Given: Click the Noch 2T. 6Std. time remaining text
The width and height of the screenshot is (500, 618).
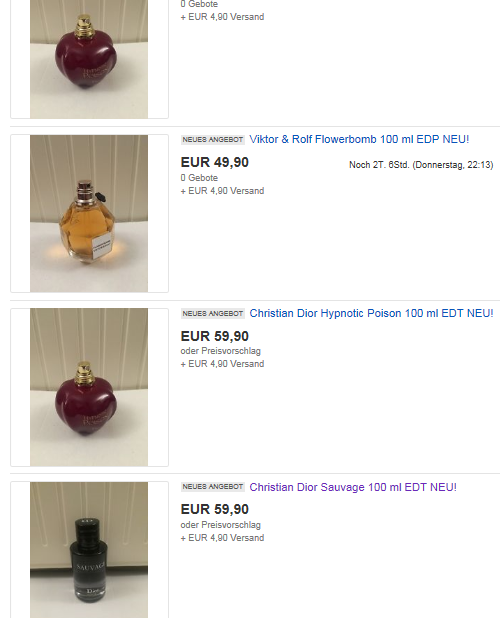Looking at the screenshot, I should point(421,165).
